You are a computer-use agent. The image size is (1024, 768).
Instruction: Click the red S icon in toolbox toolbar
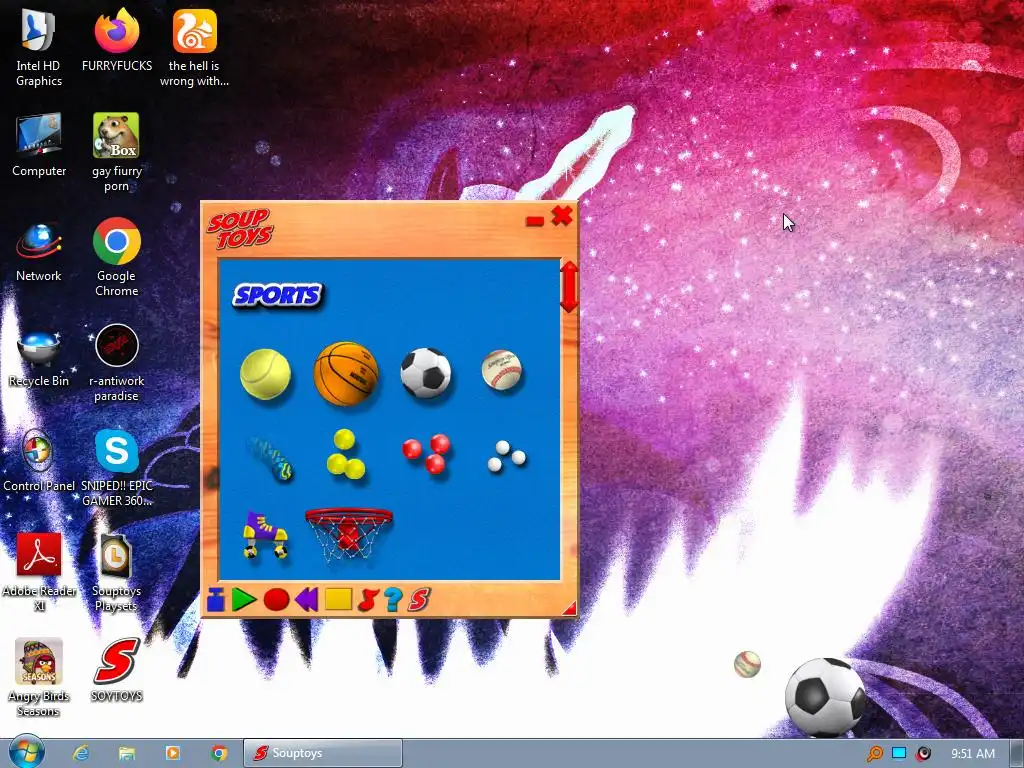pyautogui.click(x=419, y=600)
